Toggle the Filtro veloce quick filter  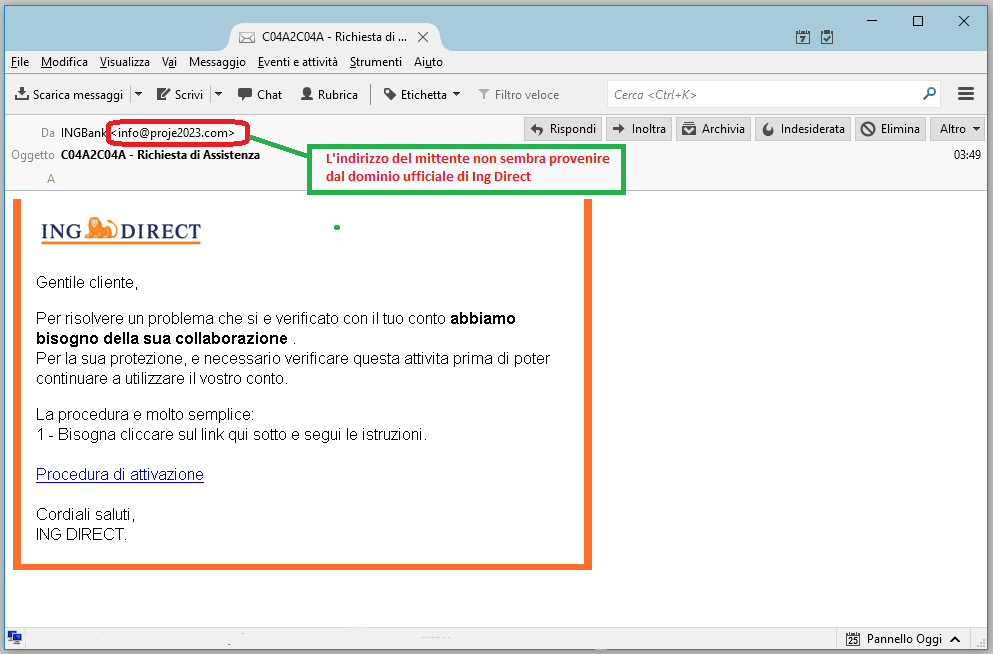(x=519, y=94)
